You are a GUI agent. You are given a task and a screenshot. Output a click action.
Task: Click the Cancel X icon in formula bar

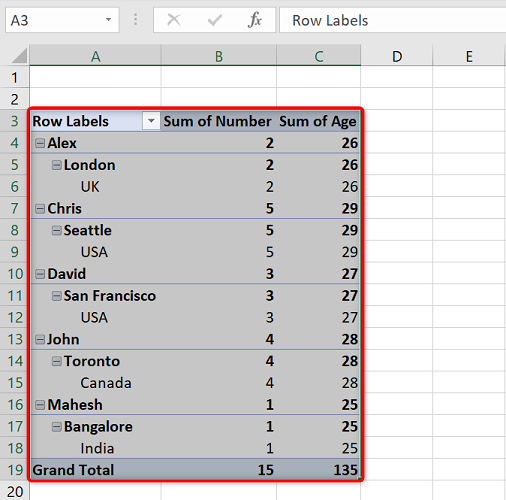[x=174, y=20]
